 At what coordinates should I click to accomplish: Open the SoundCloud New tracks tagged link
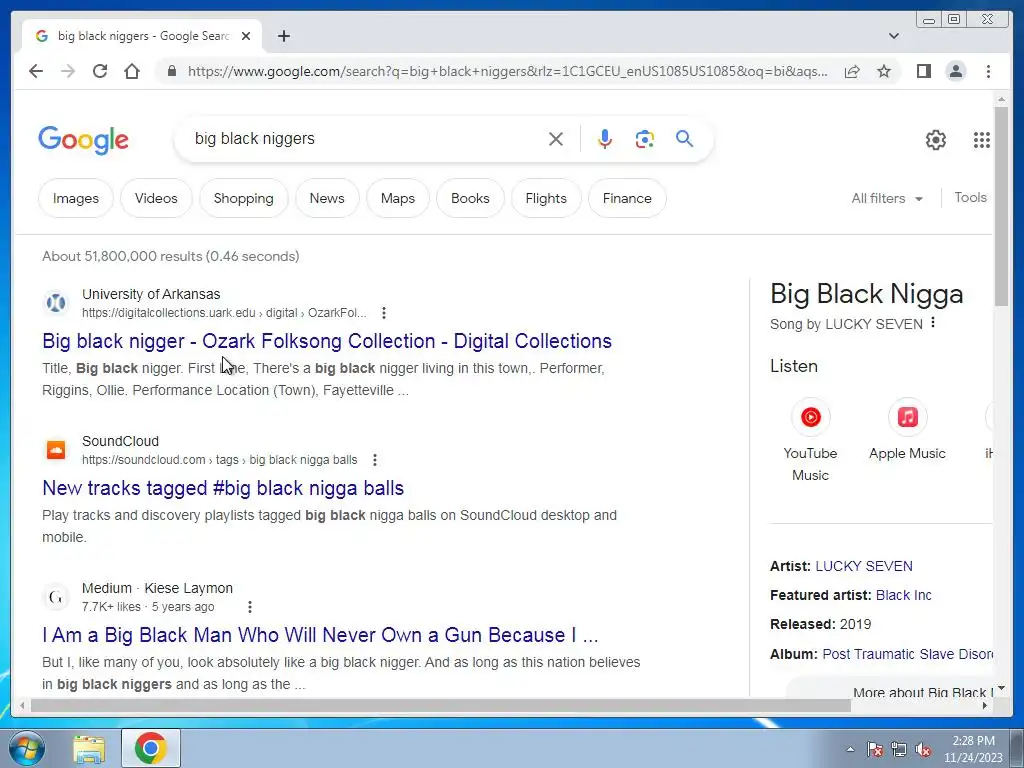tap(223, 488)
